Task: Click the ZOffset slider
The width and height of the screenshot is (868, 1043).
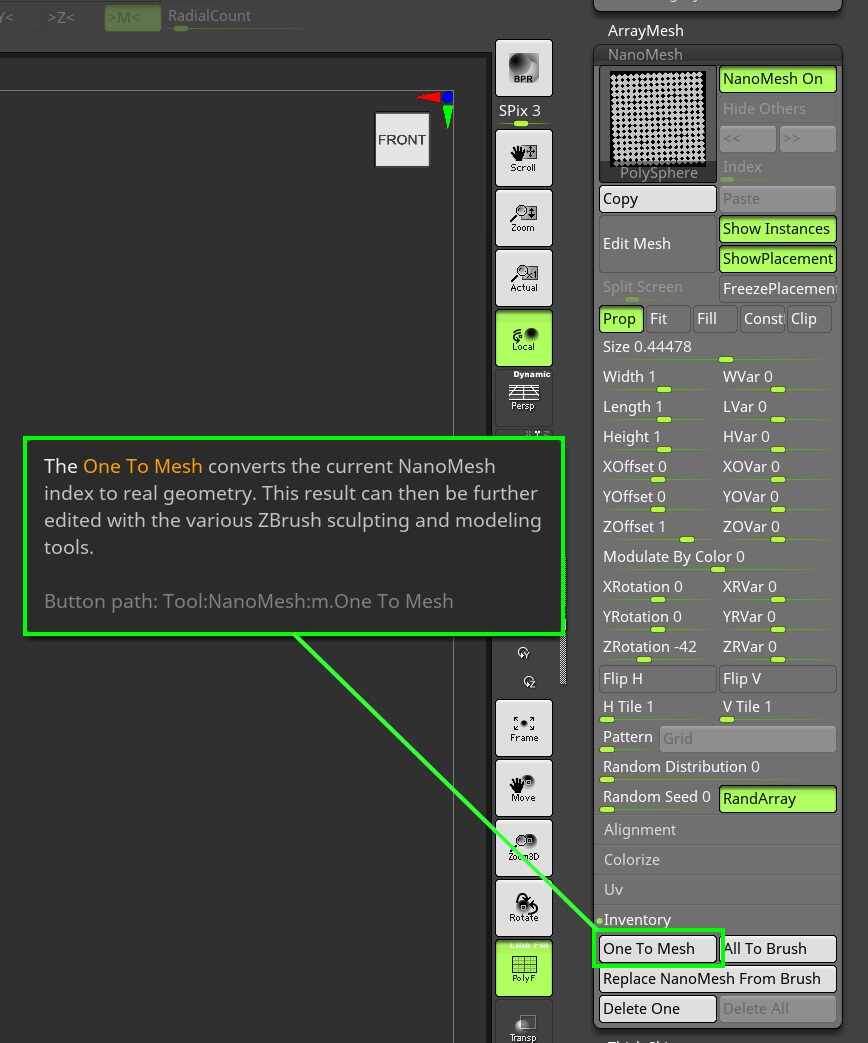Action: point(658,529)
